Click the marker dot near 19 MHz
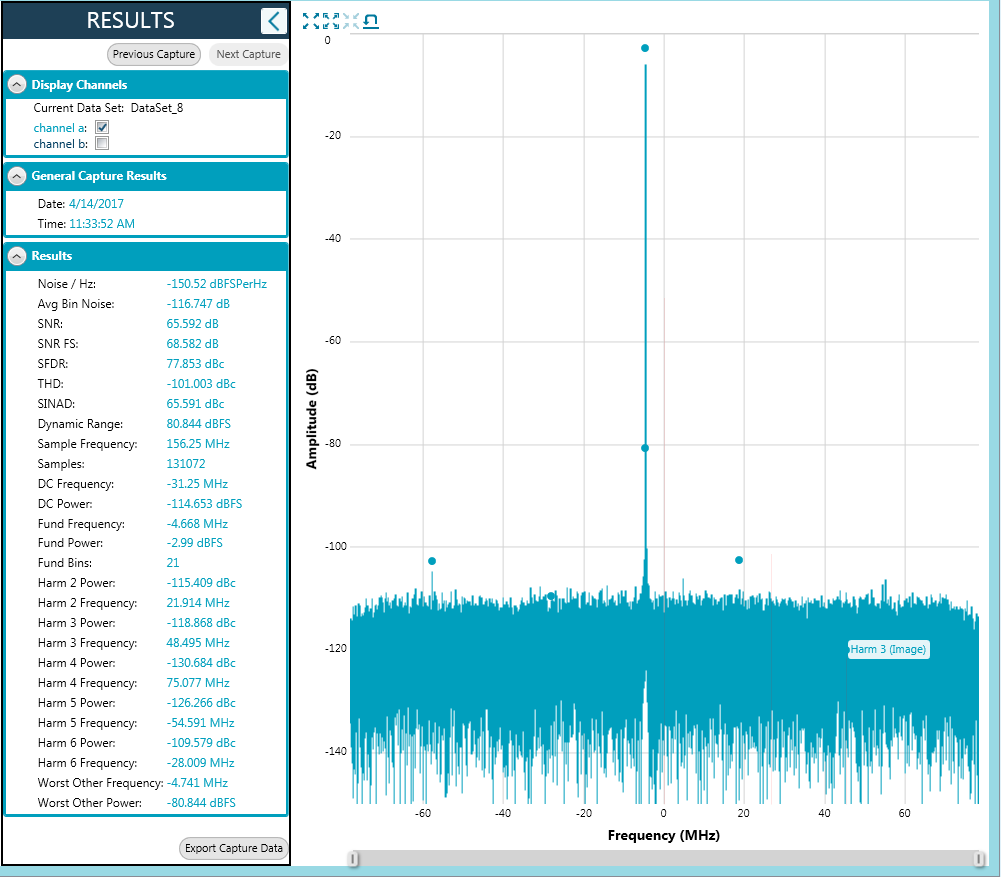The height and width of the screenshot is (877, 1001). 739,560
